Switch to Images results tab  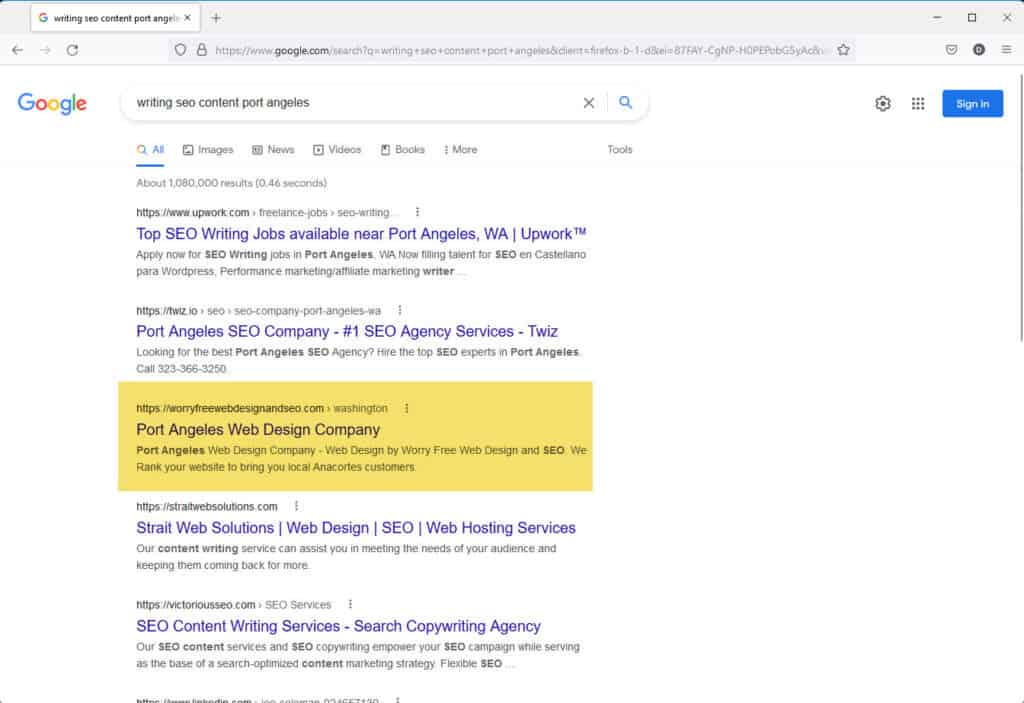click(208, 150)
